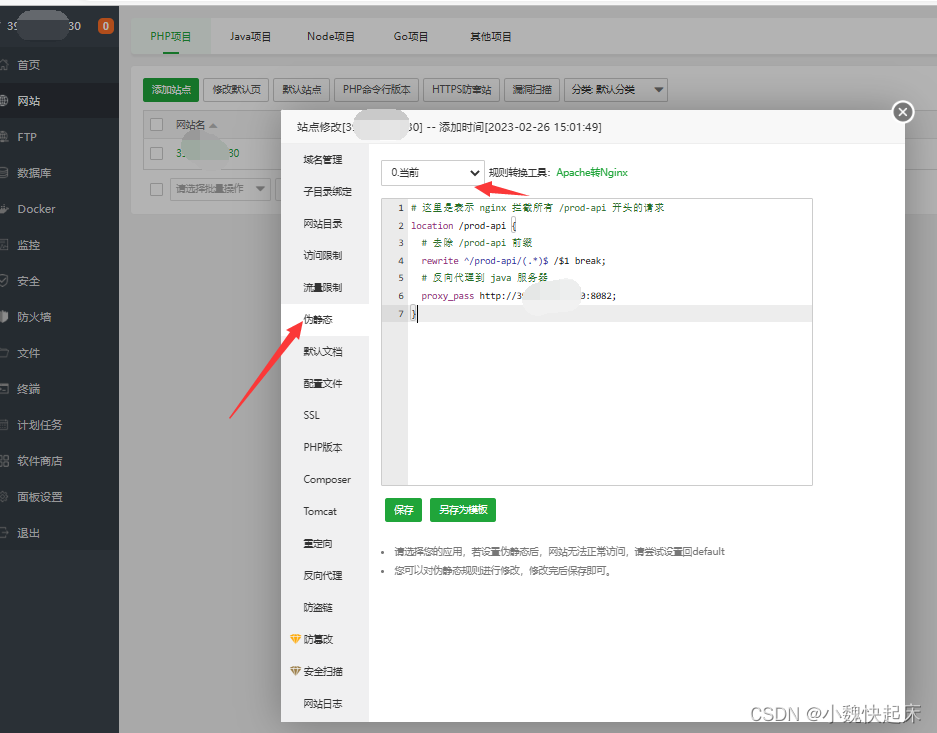
Task: Open the 文件 files section in sidebar
Action: coord(29,353)
